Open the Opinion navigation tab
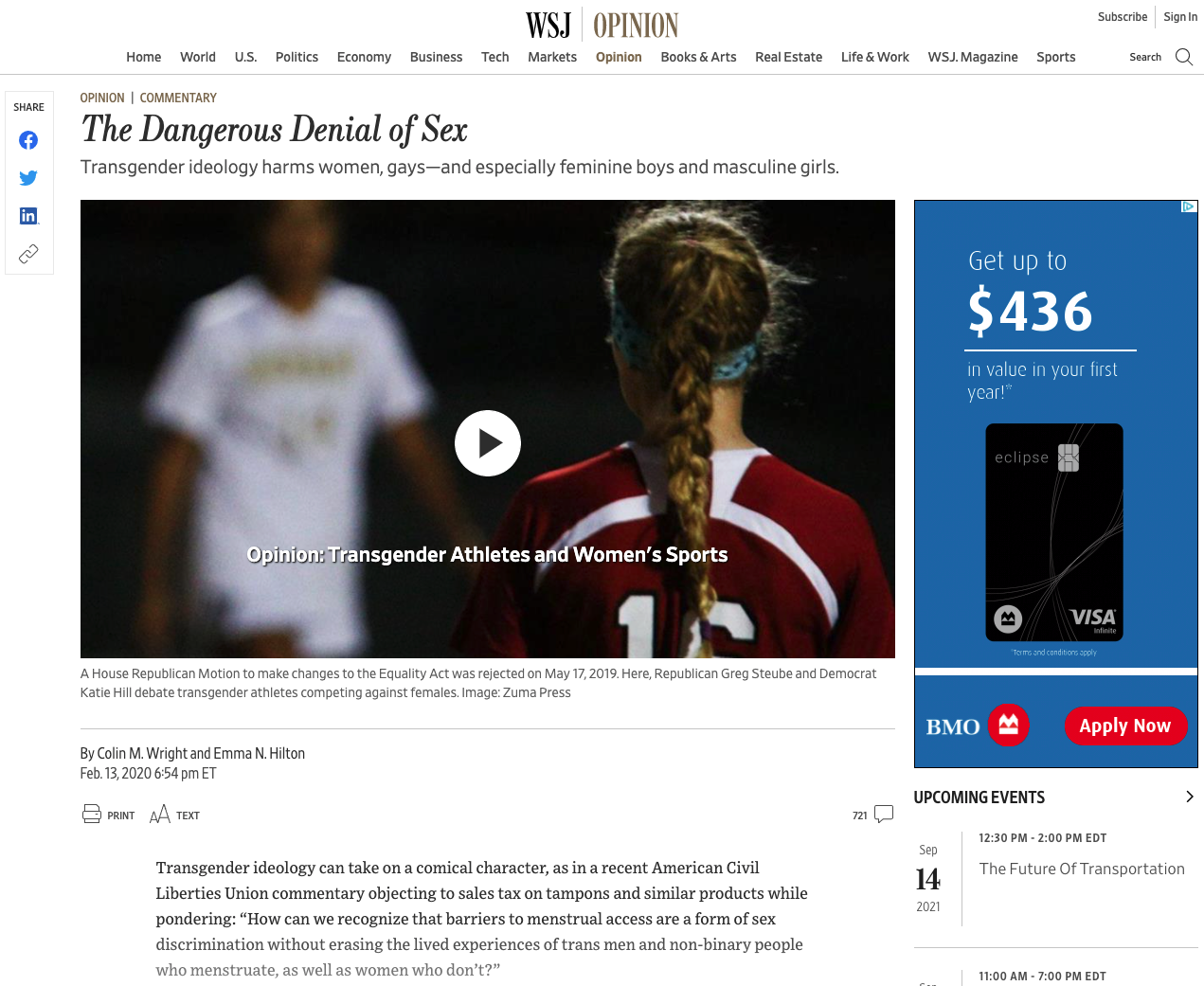 click(619, 57)
